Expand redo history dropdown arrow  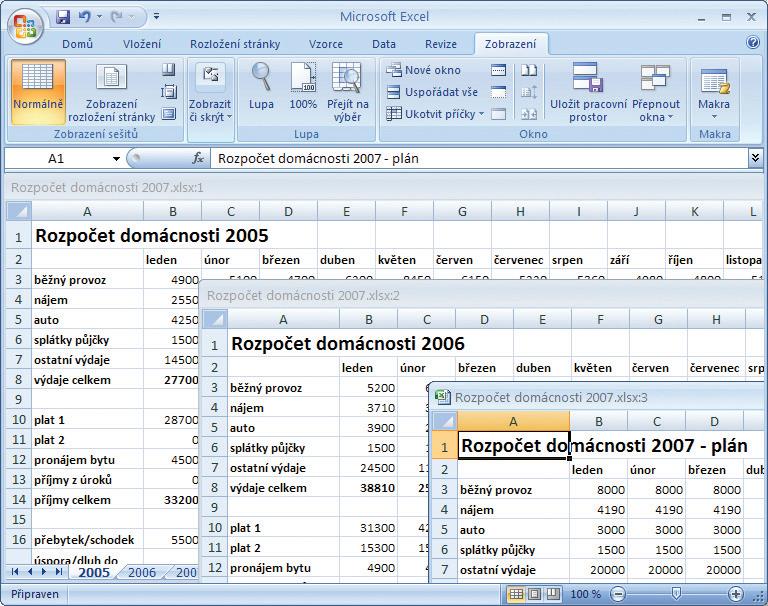pyautogui.click(x=132, y=17)
